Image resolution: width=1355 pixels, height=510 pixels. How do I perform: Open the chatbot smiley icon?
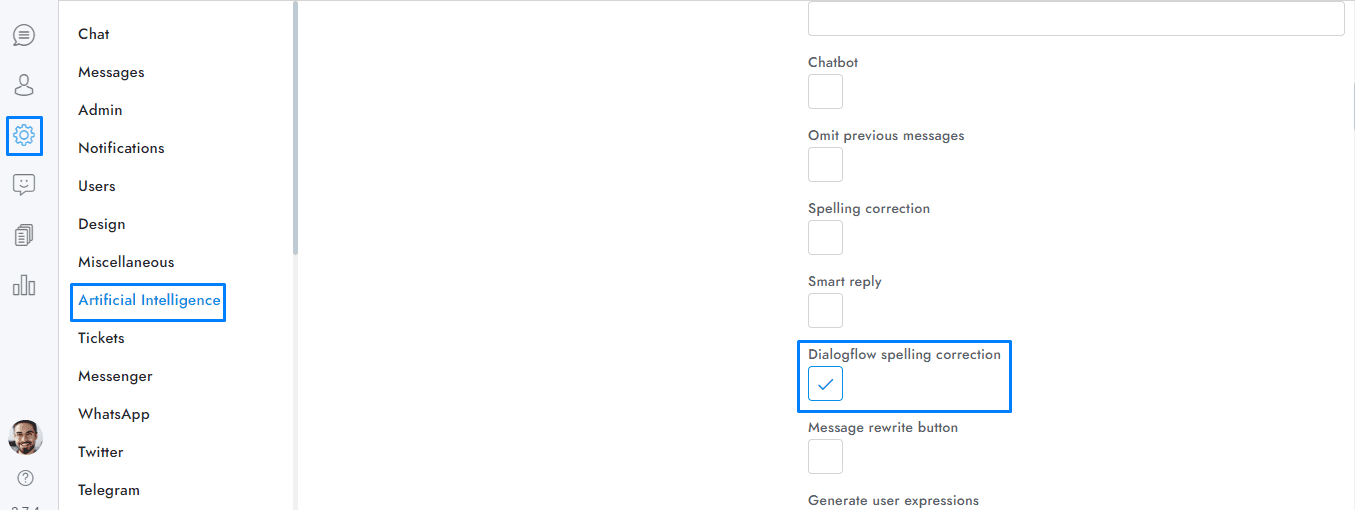pos(24,185)
